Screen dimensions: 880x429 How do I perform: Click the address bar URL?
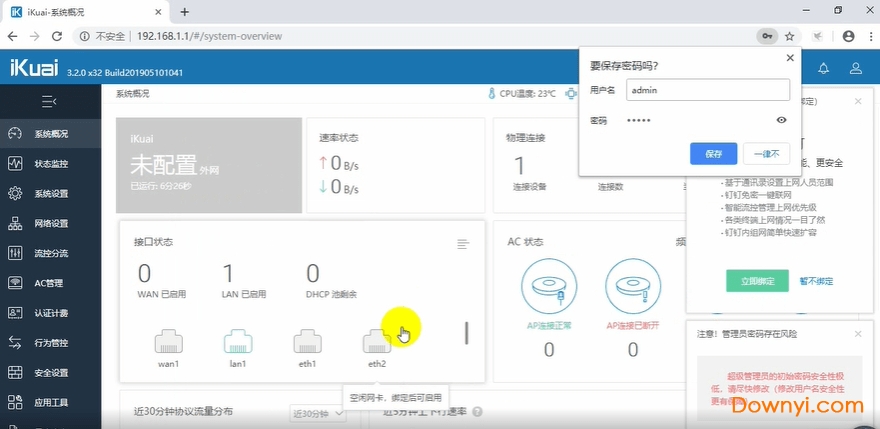pyautogui.click(x=209, y=36)
